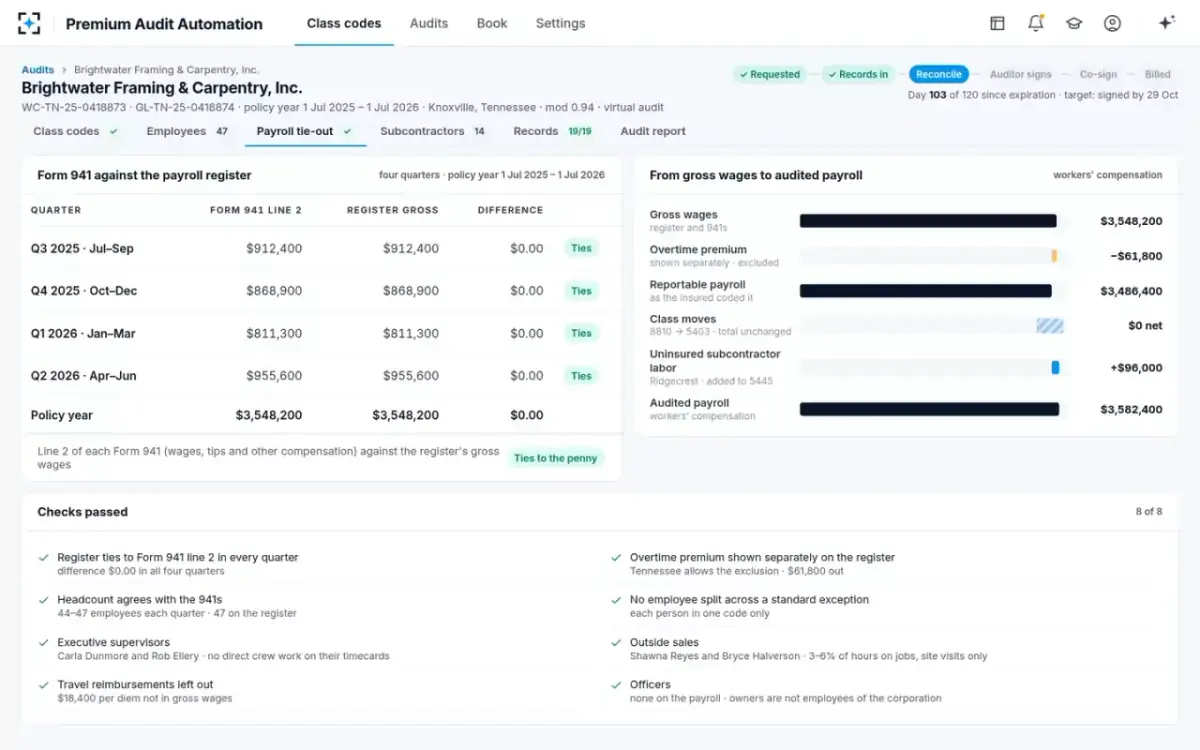Image resolution: width=1200 pixels, height=750 pixels.
Task: Click the Brightwater Framing & Carpentry breadcrumb
Action: (166, 70)
